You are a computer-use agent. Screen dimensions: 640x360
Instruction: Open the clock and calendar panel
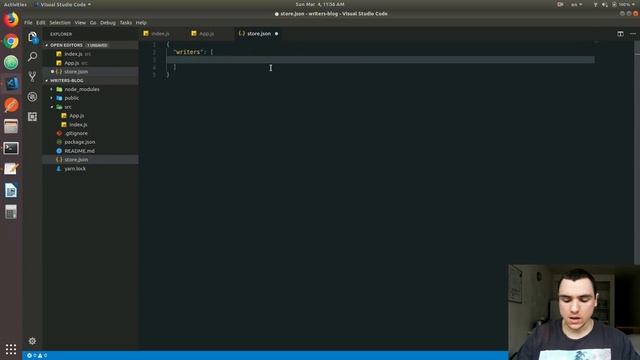[320, 4]
